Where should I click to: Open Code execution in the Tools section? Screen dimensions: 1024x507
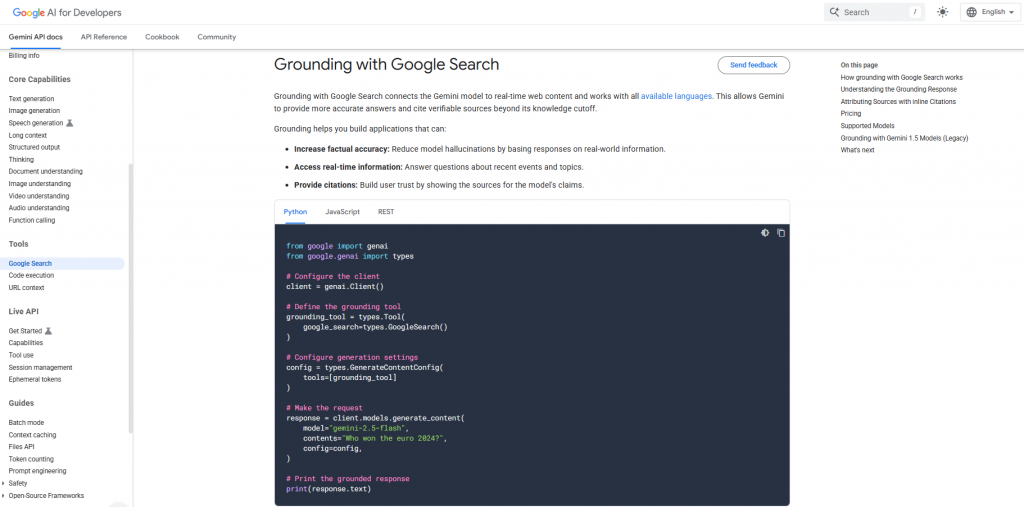[31, 275]
